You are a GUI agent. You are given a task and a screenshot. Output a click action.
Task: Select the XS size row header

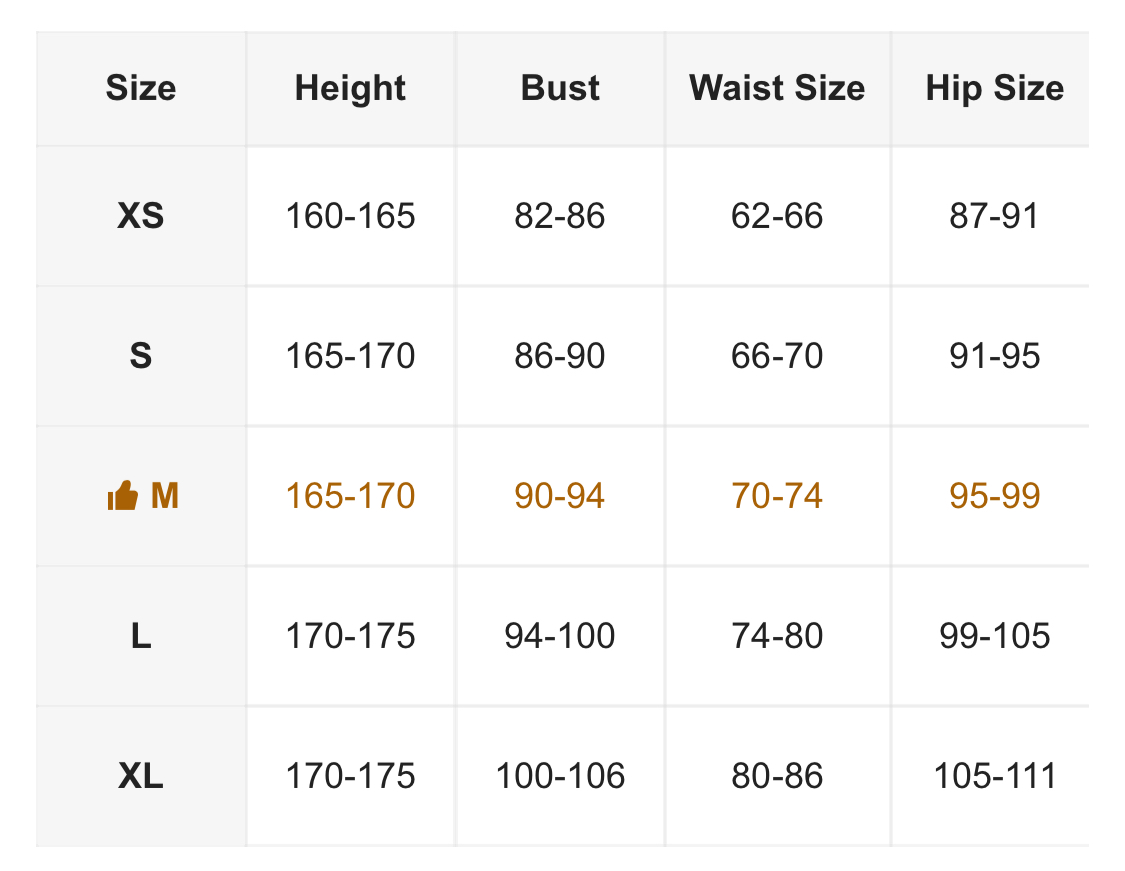141,216
